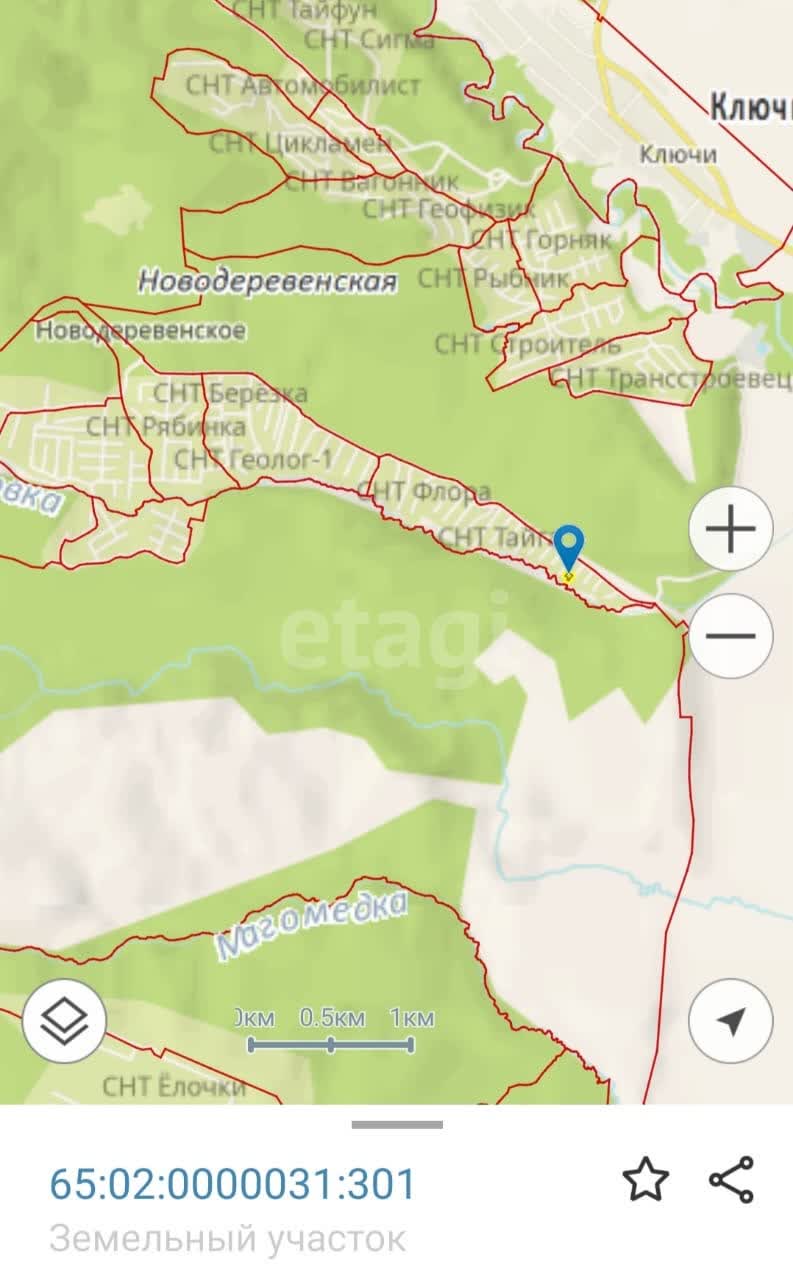Select the СНТ Ёлочки area
The image size is (793, 1280).
pyautogui.click(x=174, y=1086)
